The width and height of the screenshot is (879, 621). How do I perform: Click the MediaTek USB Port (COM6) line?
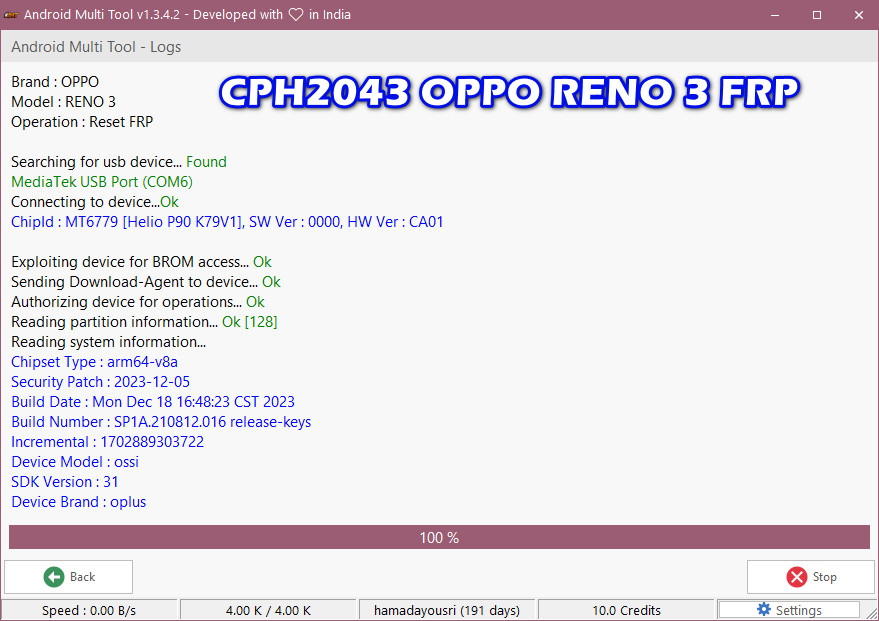(102, 182)
